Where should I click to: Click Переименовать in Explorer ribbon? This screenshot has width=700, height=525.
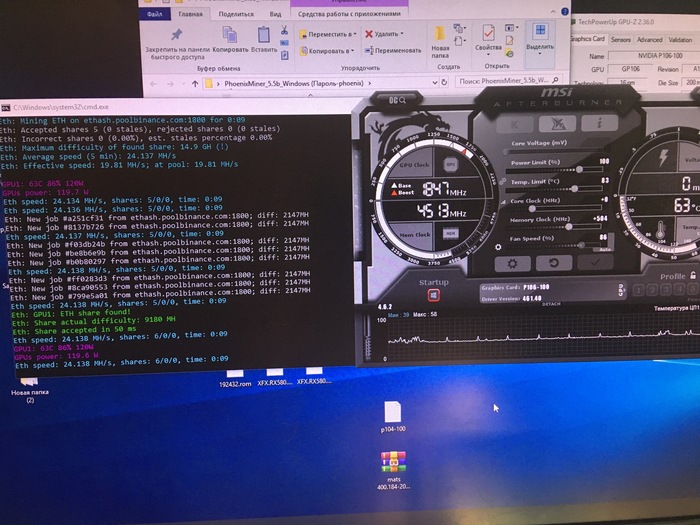point(393,50)
